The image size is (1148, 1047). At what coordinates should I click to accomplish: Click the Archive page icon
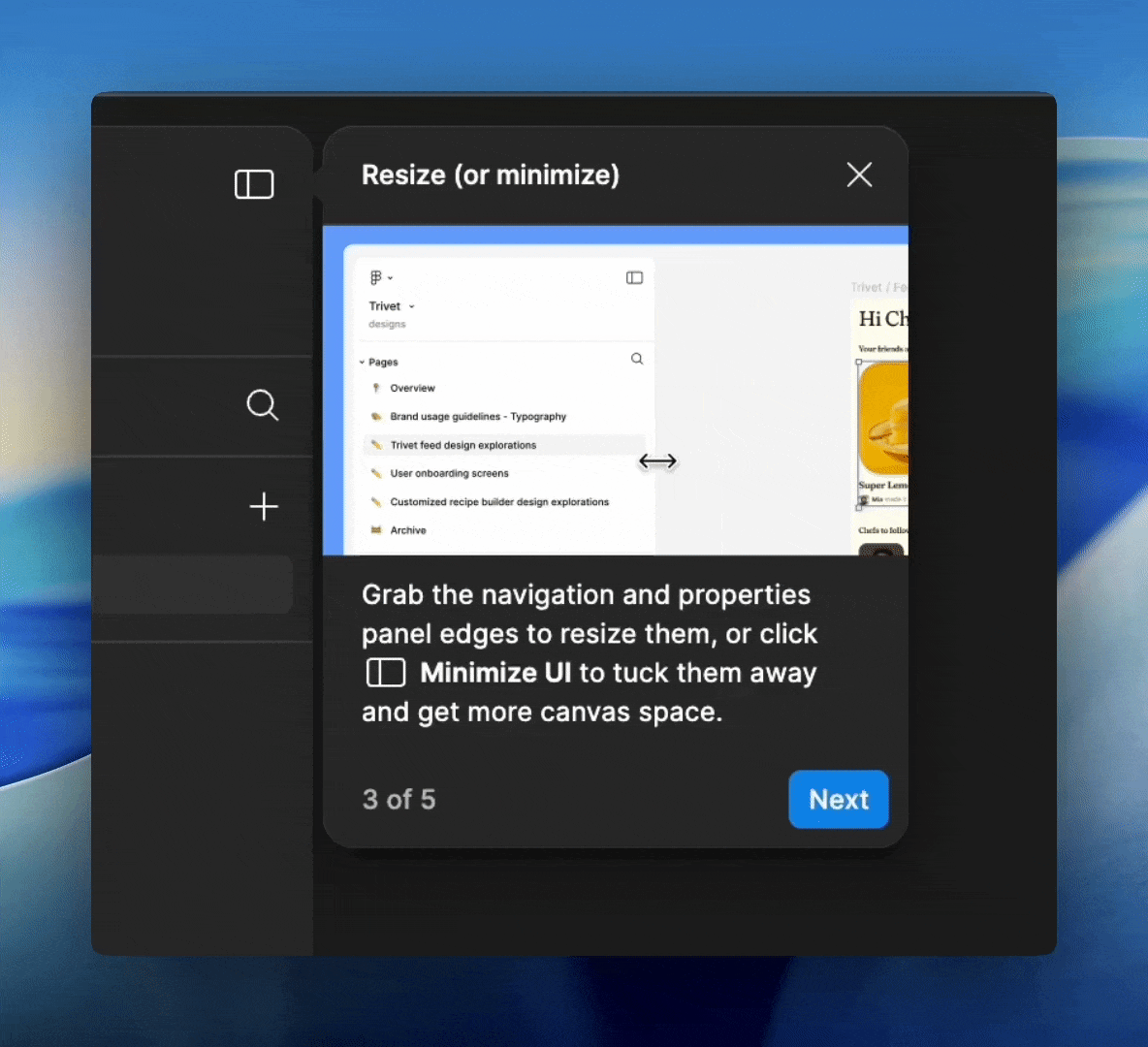coord(376,530)
